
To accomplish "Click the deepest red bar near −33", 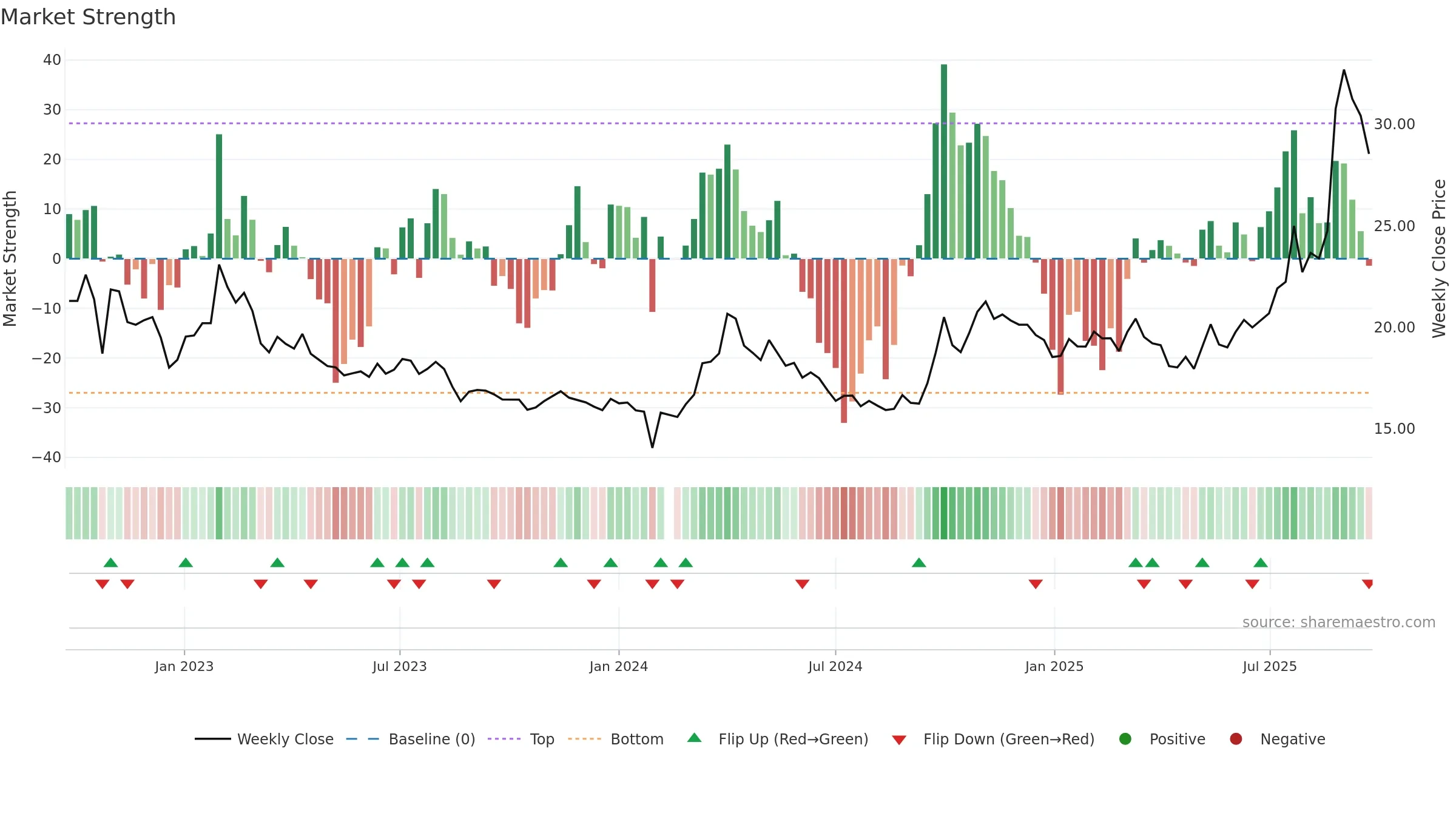I will (844, 341).
